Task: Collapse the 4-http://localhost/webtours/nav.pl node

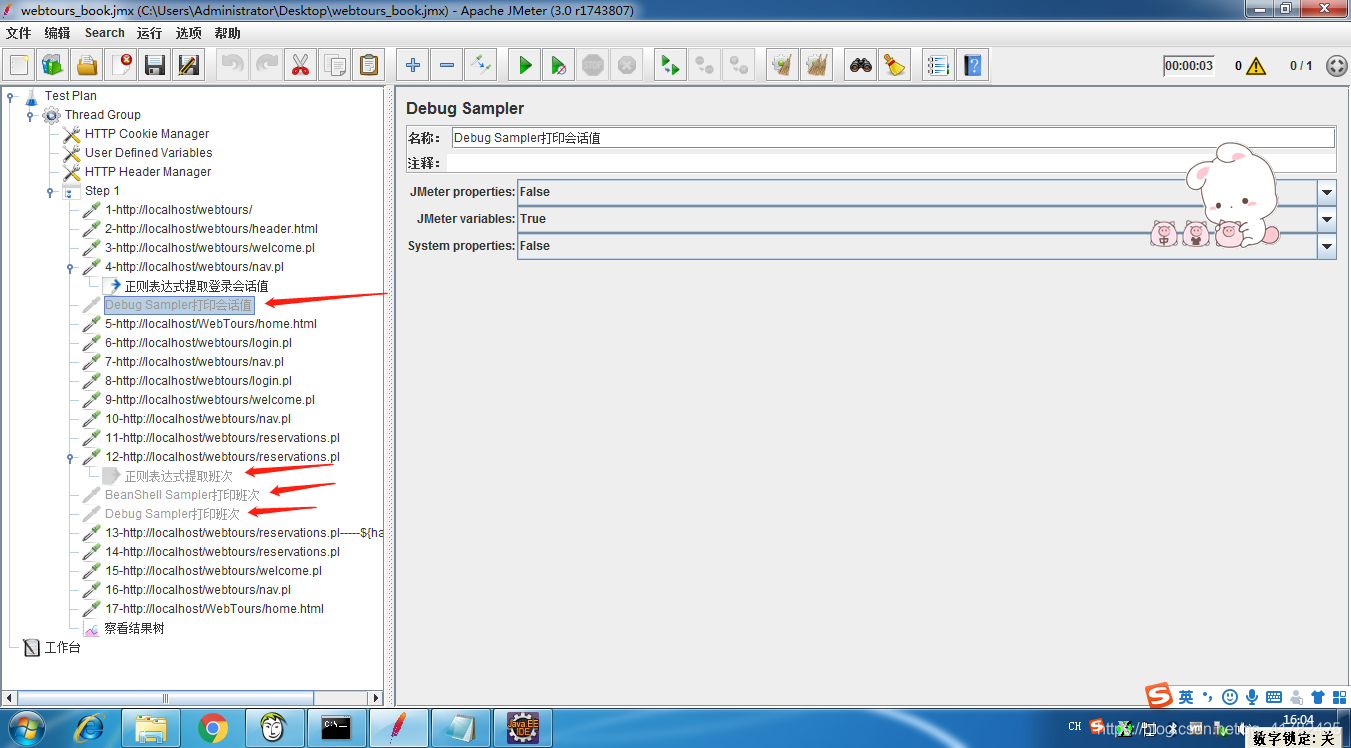Action: 70,267
